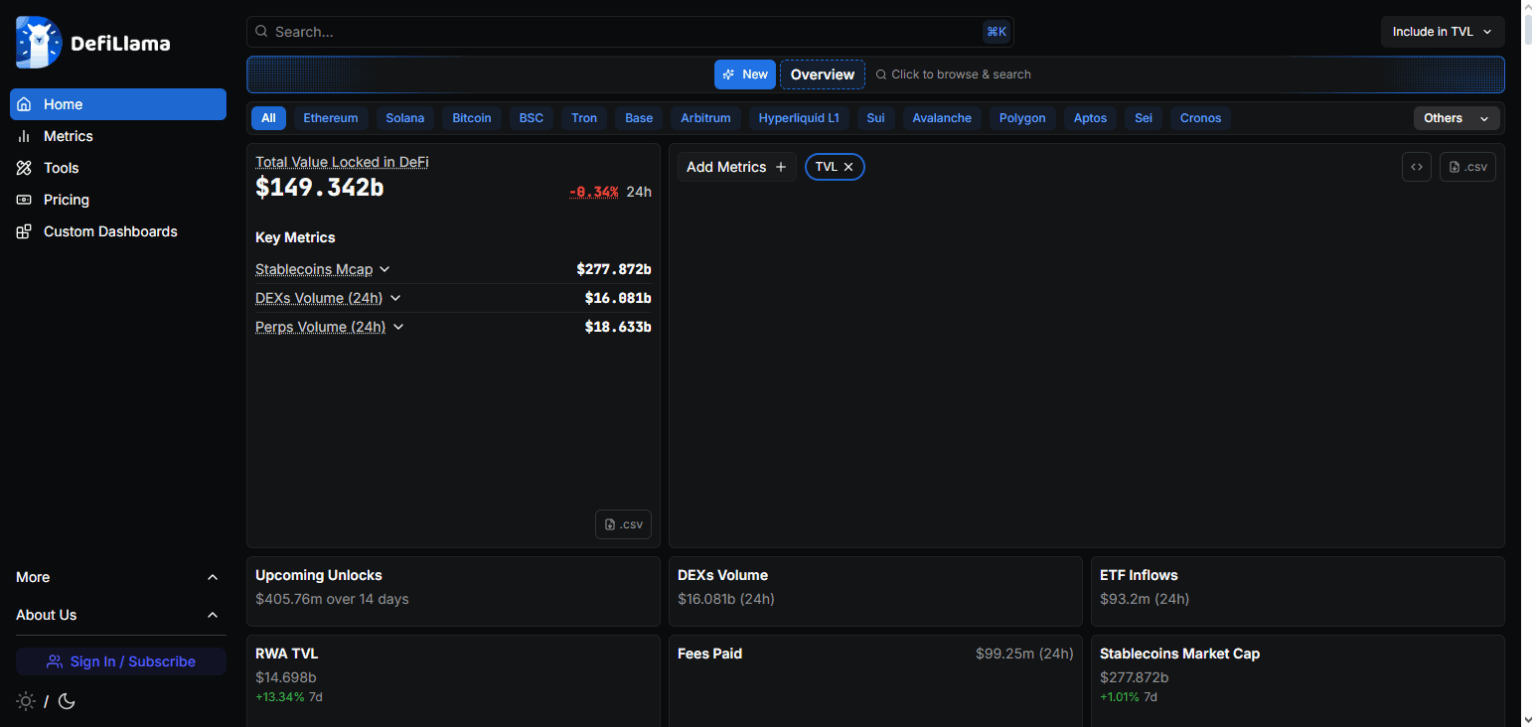The image size is (1536, 727).
Task: Open the Stablecoins Mcap dropdown
Action: tap(386, 269)
